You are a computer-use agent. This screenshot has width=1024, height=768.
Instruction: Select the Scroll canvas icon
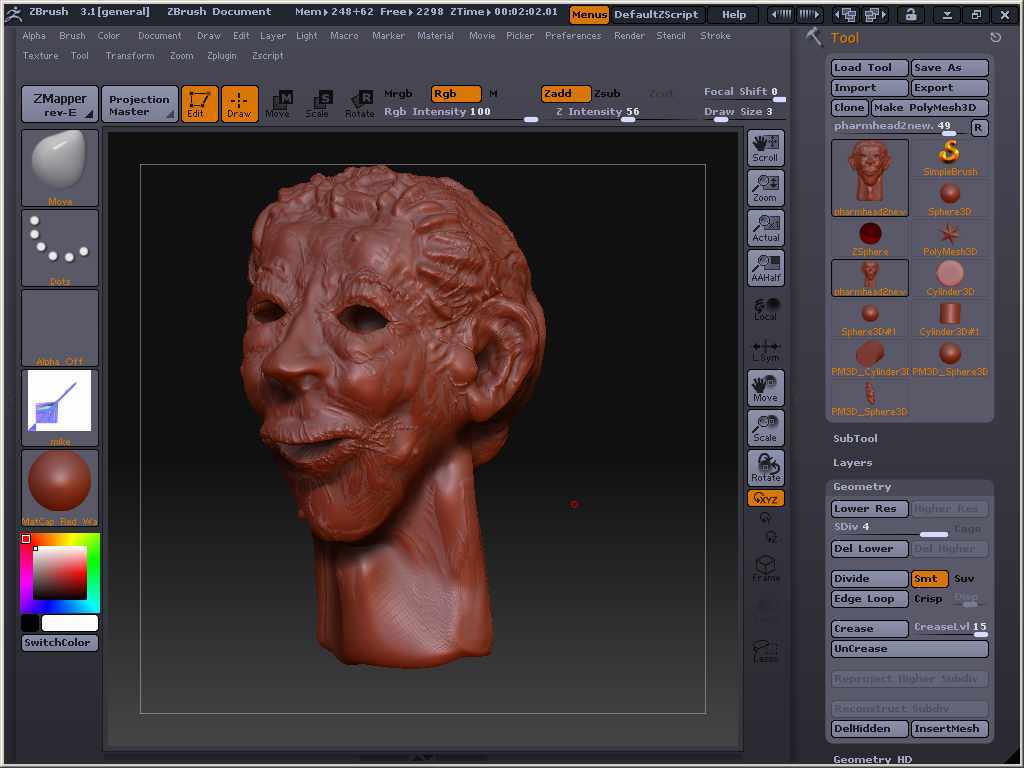pos(765,147)
